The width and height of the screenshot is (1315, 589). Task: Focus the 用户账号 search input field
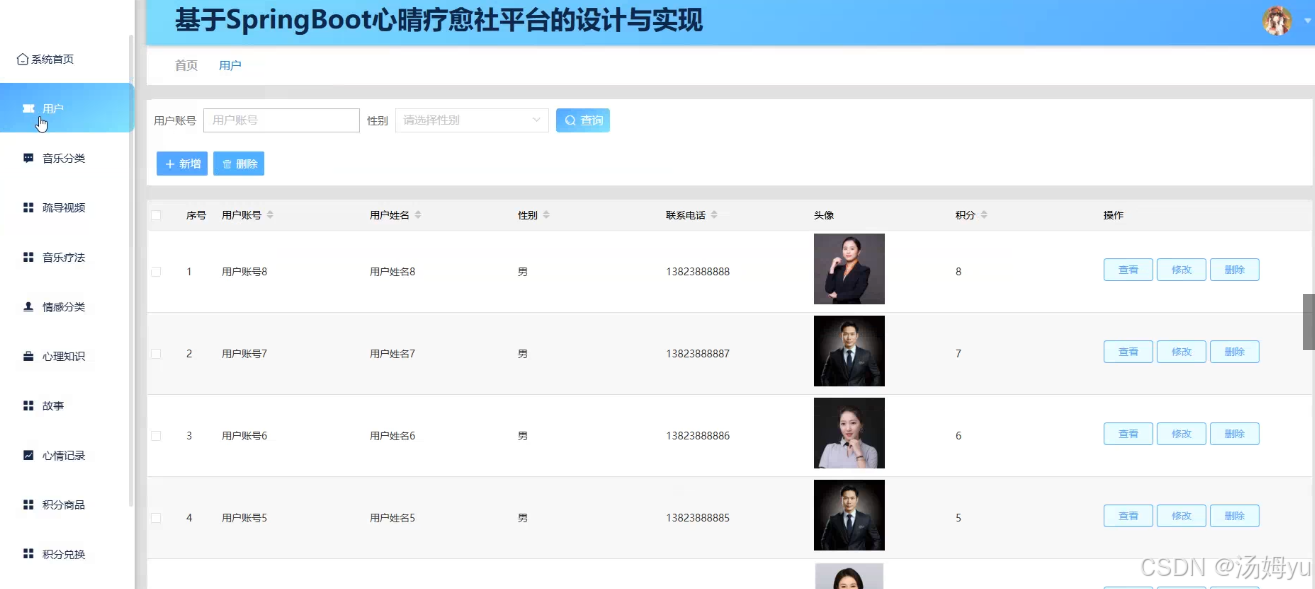[x=281, y=120]
